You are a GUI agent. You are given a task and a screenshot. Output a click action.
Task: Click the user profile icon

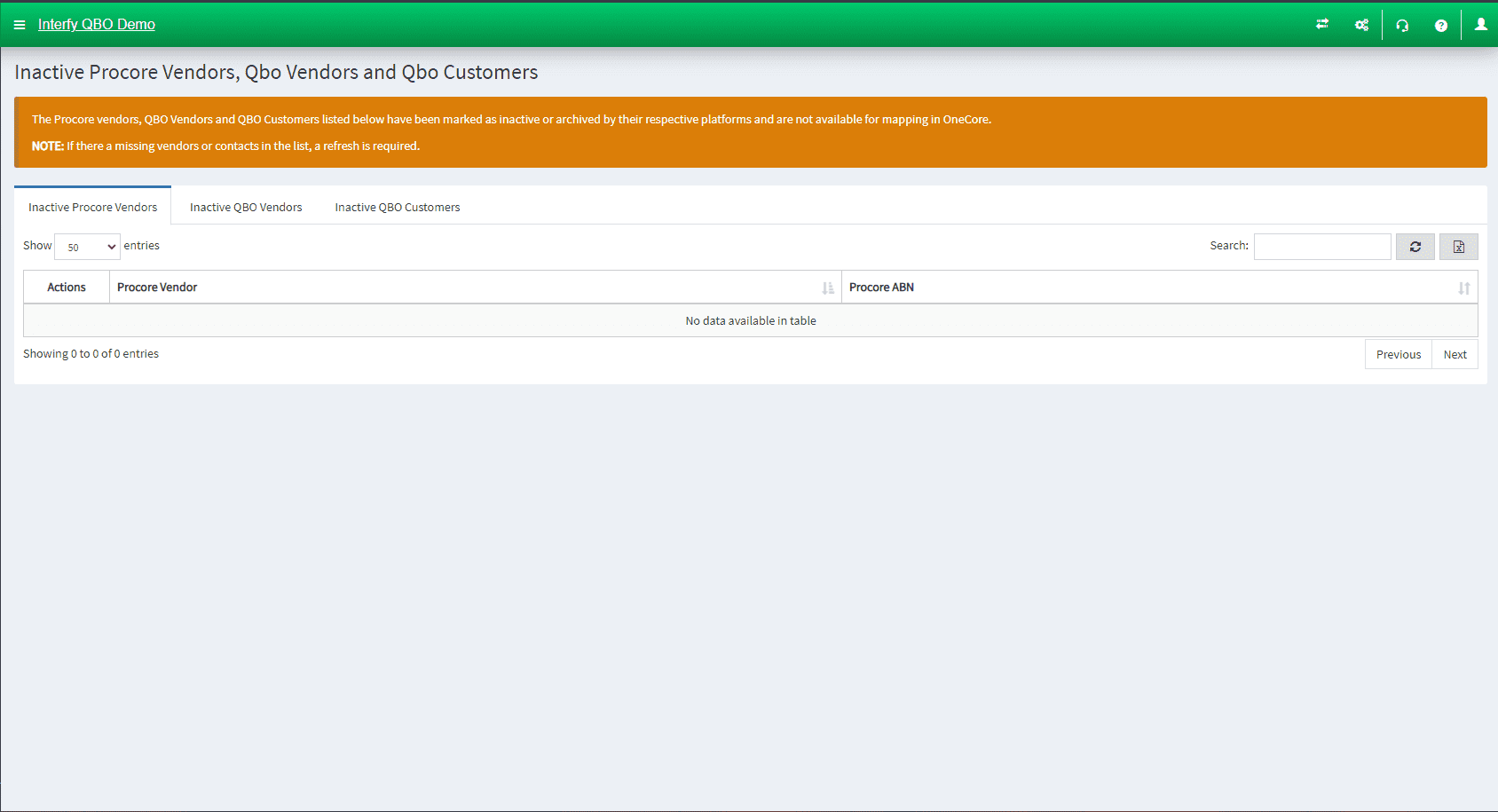(x=1480, y=24)
